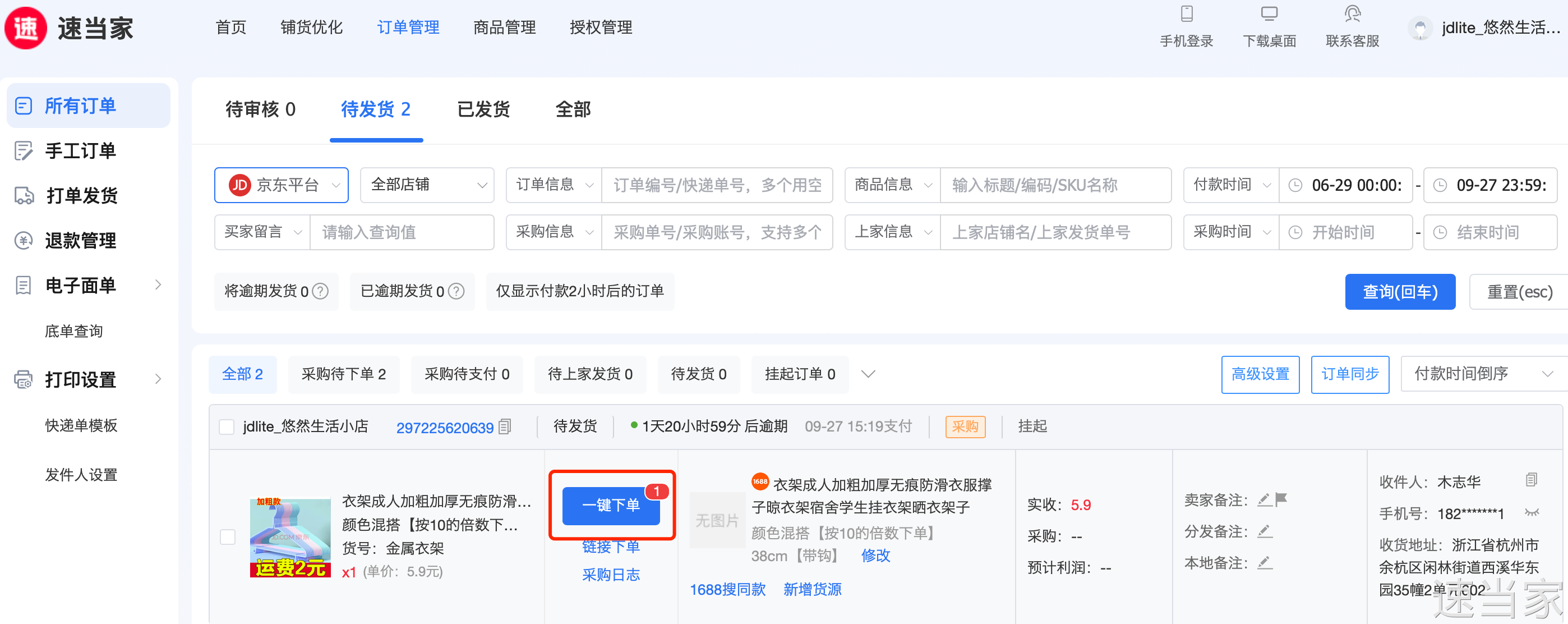Reveal phone number with the eye icon
Viewport: 1568px width, 624px height.
coord(1532,512)
